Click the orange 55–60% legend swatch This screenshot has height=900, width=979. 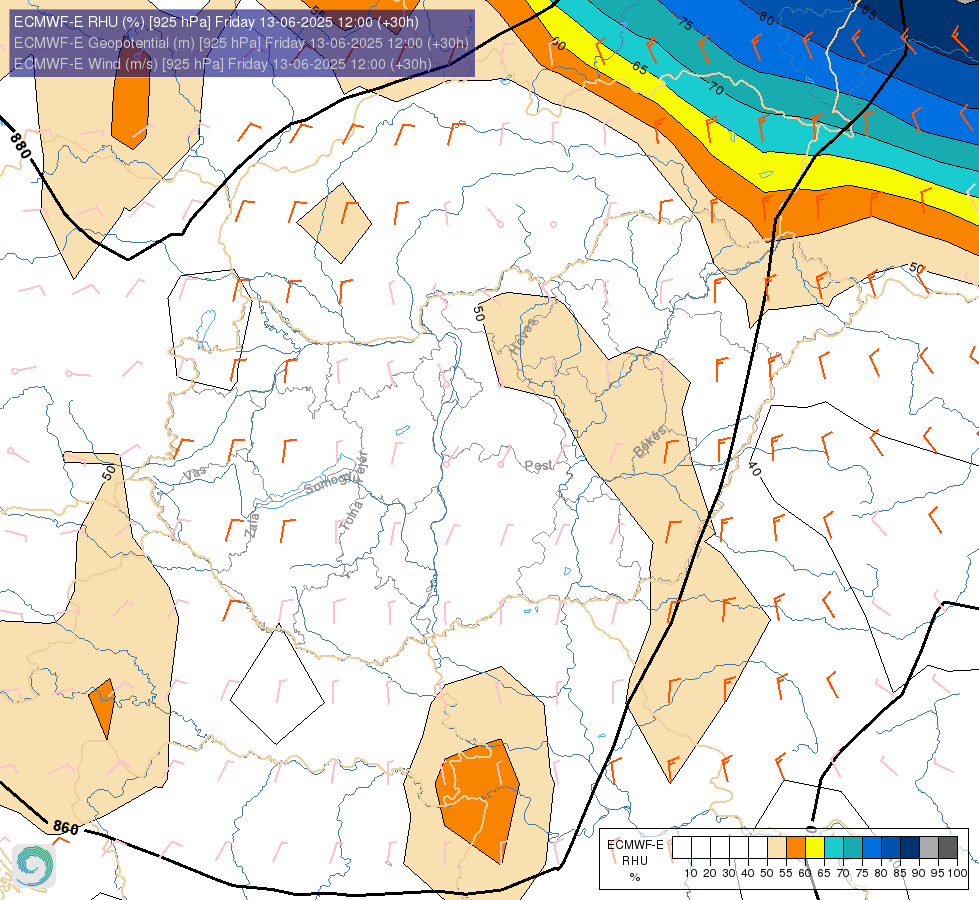(796, 848)
